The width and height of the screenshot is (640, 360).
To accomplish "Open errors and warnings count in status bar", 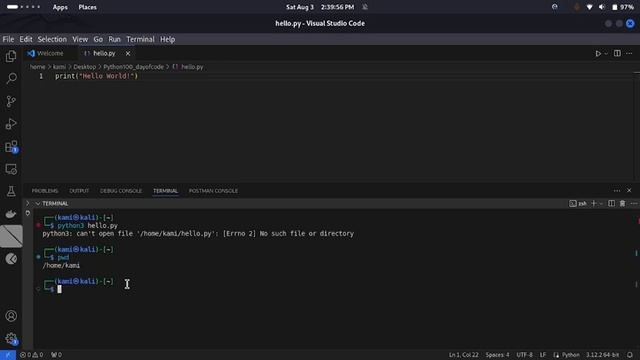I will click(31, 355).
